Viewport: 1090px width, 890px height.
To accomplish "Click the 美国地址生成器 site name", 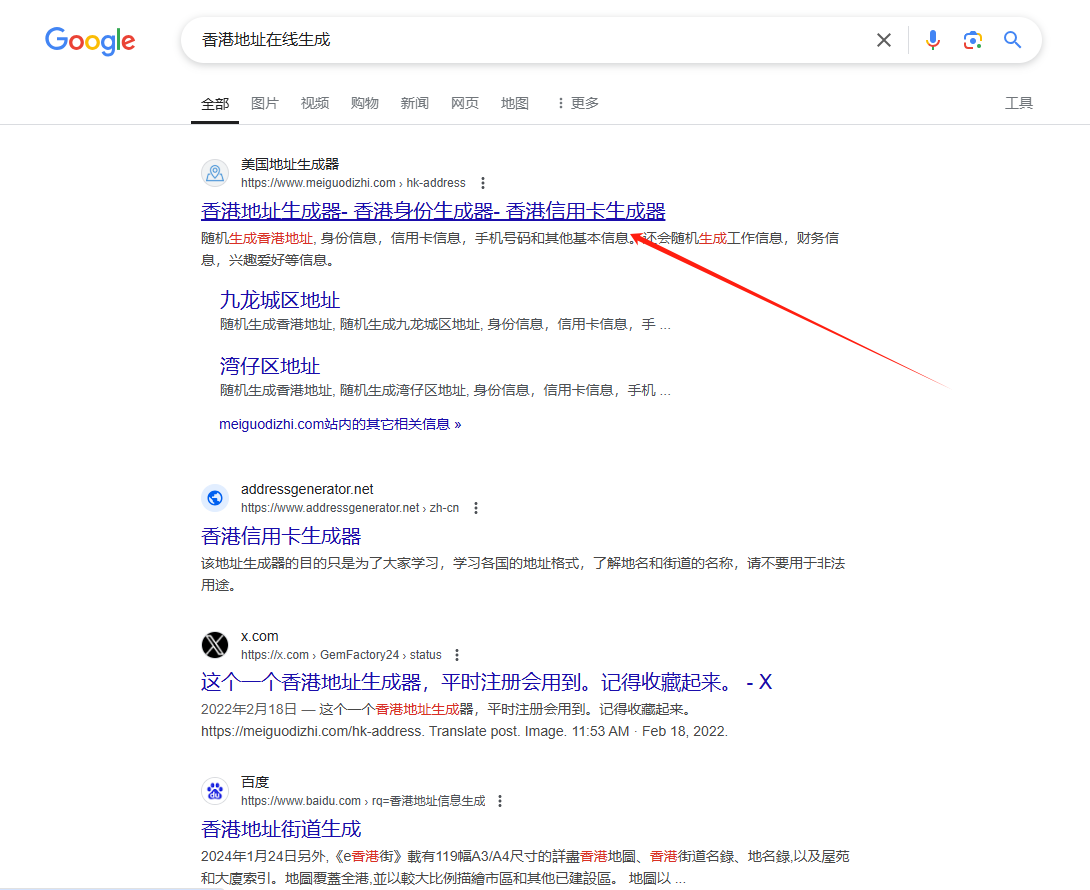I will (x=290, y=164).
